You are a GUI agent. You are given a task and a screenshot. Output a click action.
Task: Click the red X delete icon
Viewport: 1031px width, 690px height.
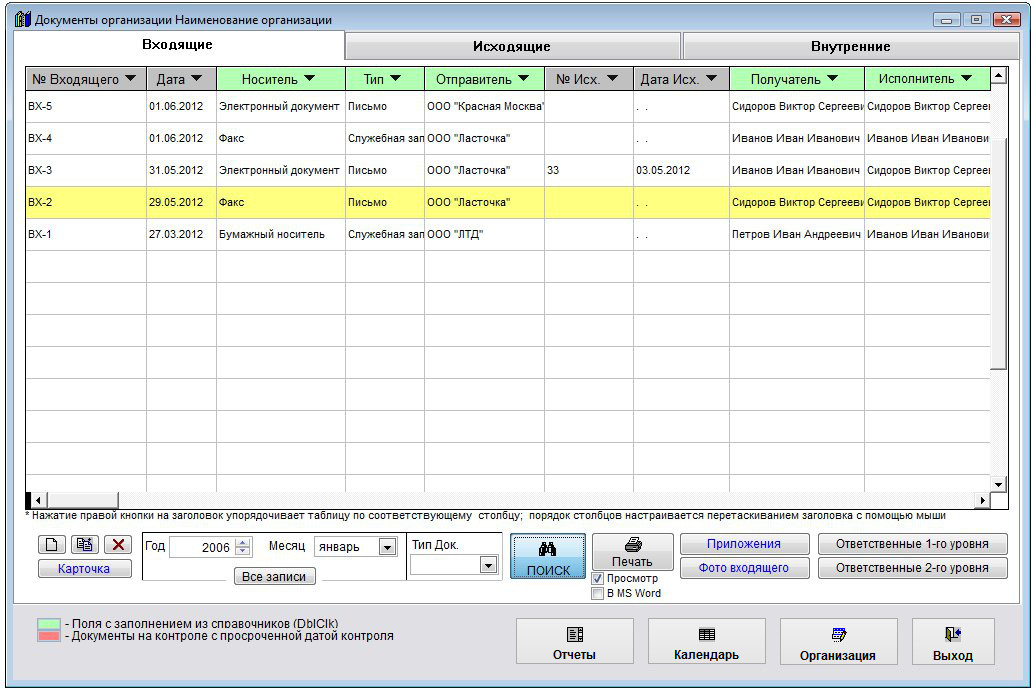[118, 545]
